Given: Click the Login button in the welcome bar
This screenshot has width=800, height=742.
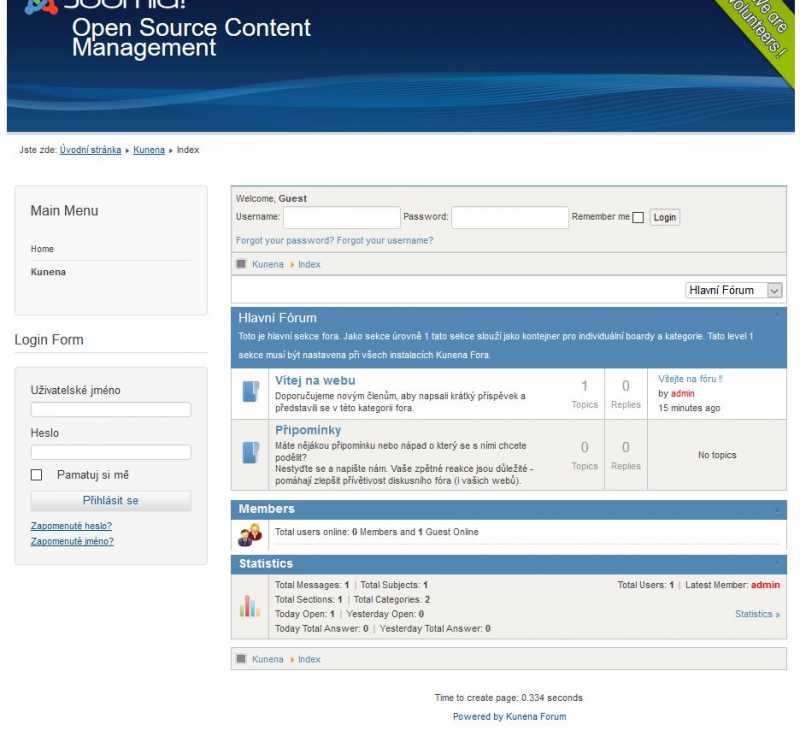Looking at the screenshot, I should (x=664, y=217).
